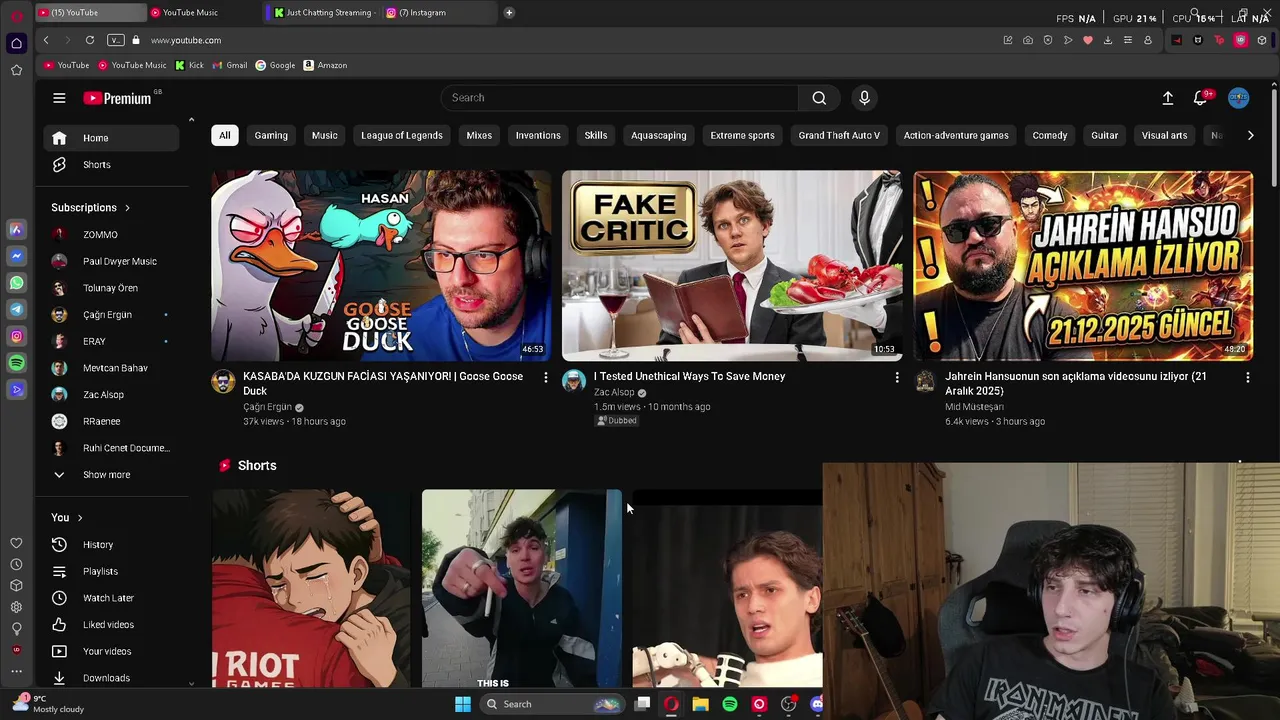Open History in the sidebar
The height and width of the screenshot is (720, 1280).
click(111, 545)
